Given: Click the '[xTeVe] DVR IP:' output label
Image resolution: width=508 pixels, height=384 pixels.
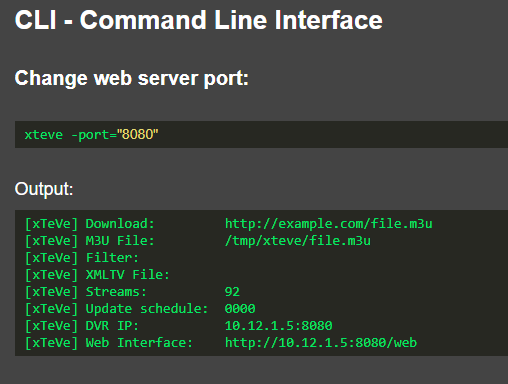Looking at the screenshot, I should tap(82, 326).
